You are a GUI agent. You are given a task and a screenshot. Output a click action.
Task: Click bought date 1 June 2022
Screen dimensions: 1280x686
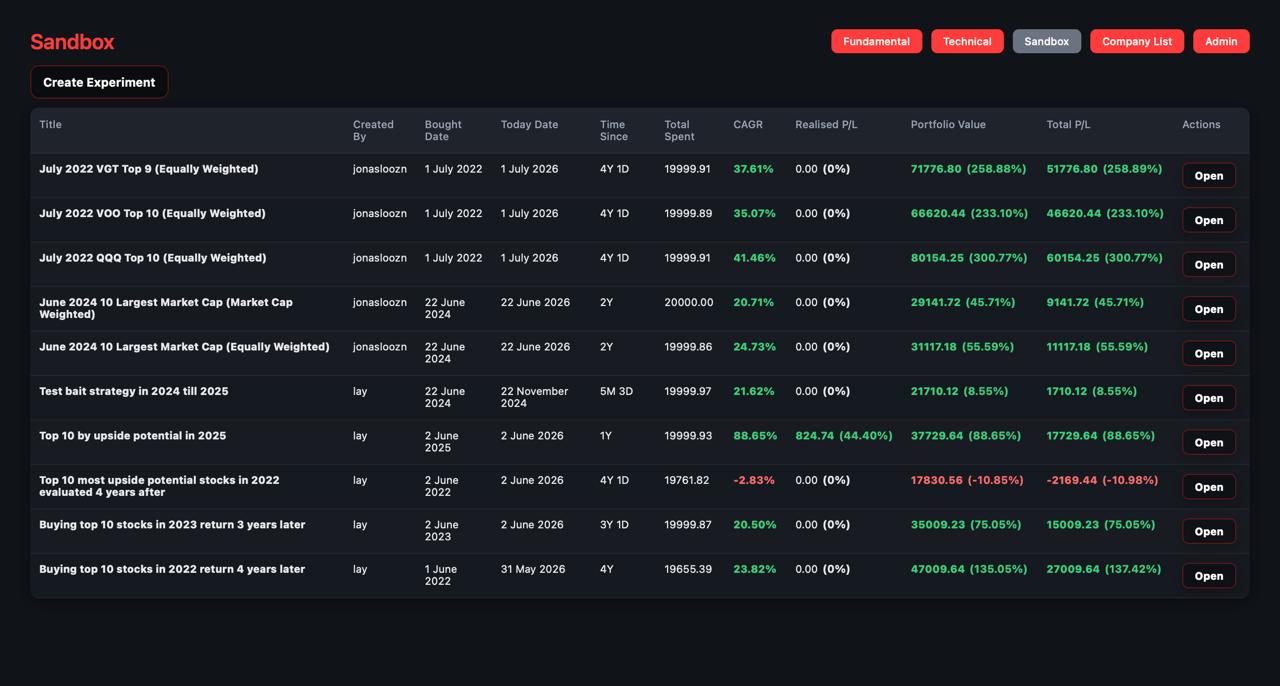[441, 575]
